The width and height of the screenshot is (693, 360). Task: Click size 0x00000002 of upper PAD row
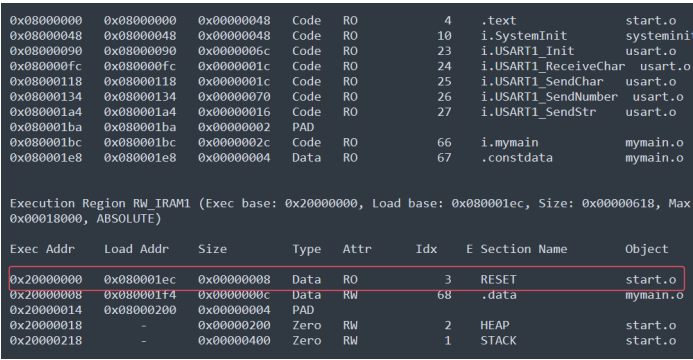(x=234, y=127)
